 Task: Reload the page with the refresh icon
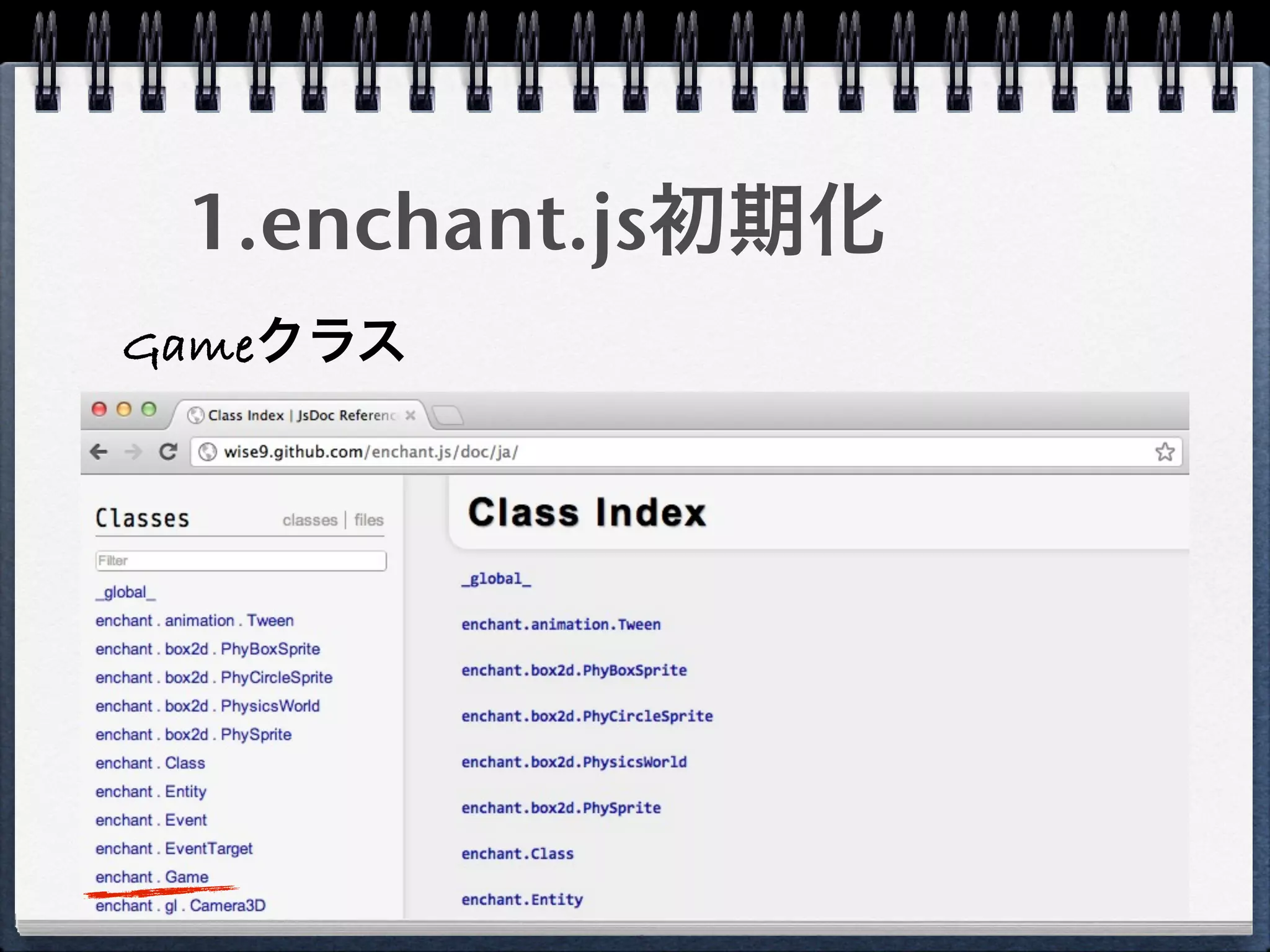[x=168, y=452]
